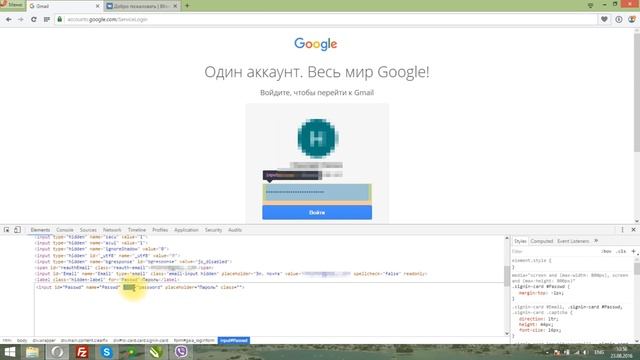Close the second browser tab

[175, 6]
